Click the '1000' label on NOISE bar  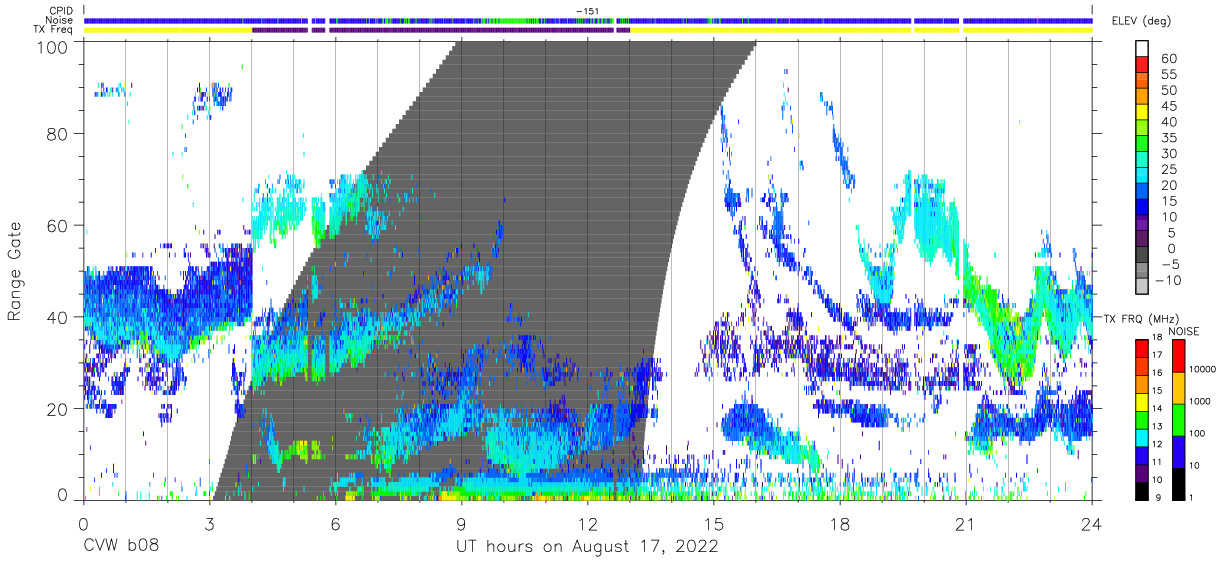click(x=1199, y=401)
